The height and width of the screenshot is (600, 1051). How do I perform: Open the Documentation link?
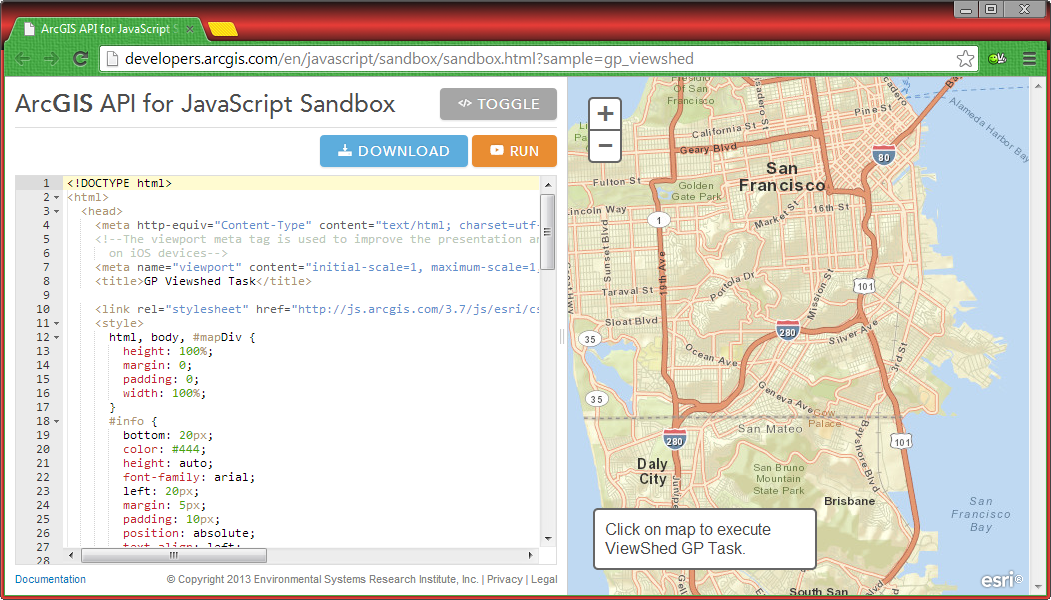[x=50, y=579]
